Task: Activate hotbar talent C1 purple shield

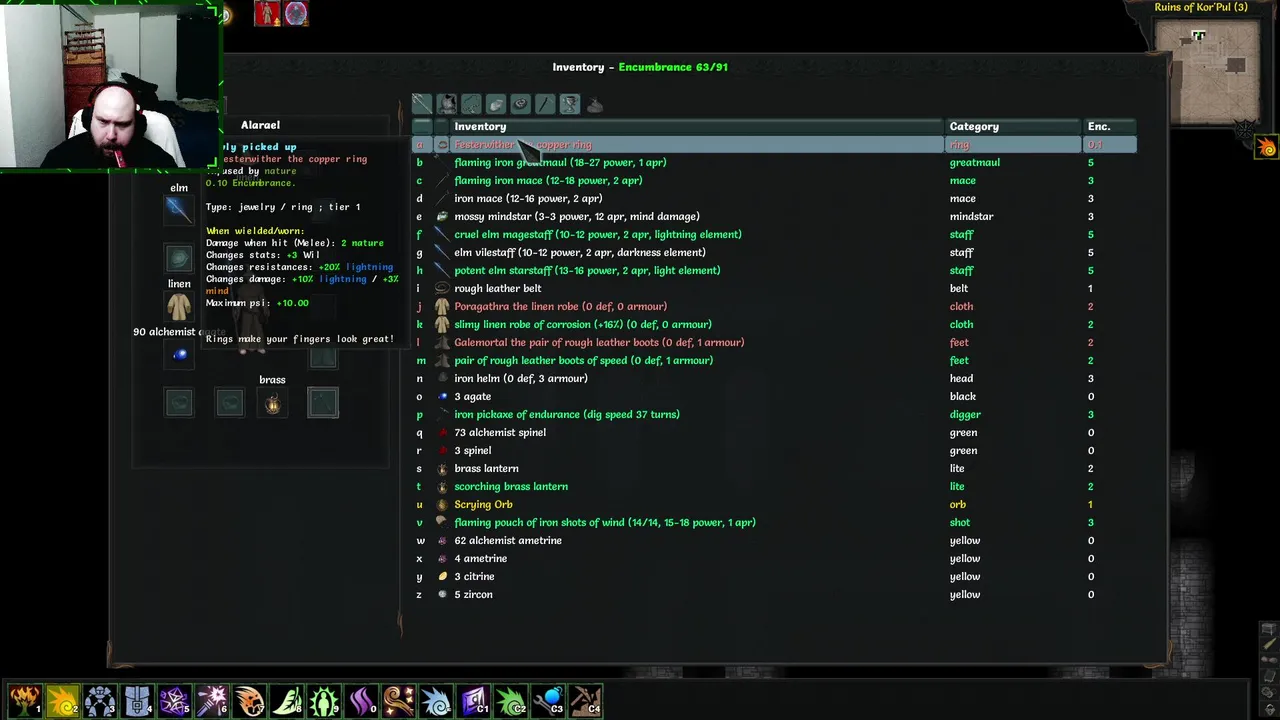Action: 475,700
